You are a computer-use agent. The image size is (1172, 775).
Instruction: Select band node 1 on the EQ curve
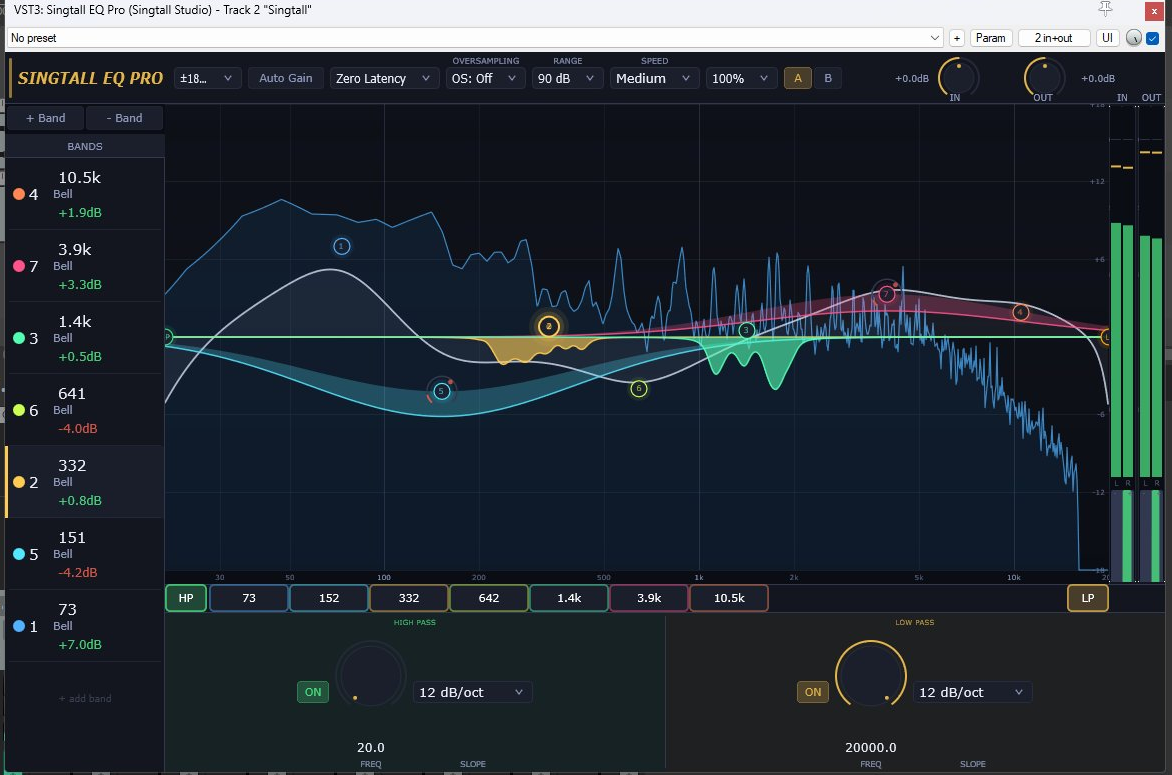pos(342,246)
